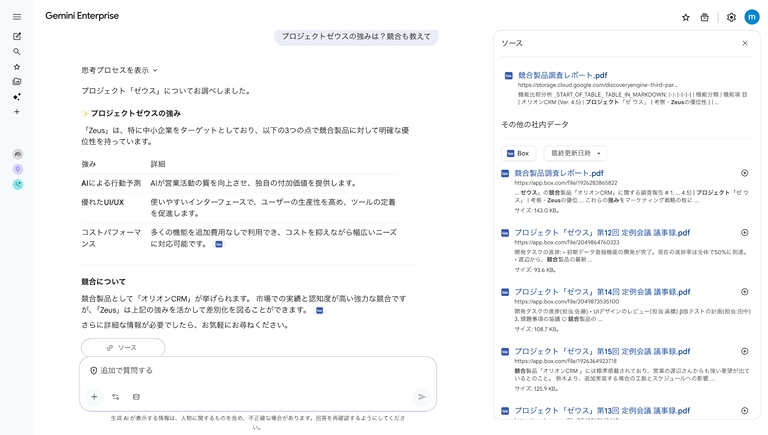This screenshot has width=768, height=435.
Task: Open the user account avatar 'm'
Action: (x=752, y=17)
